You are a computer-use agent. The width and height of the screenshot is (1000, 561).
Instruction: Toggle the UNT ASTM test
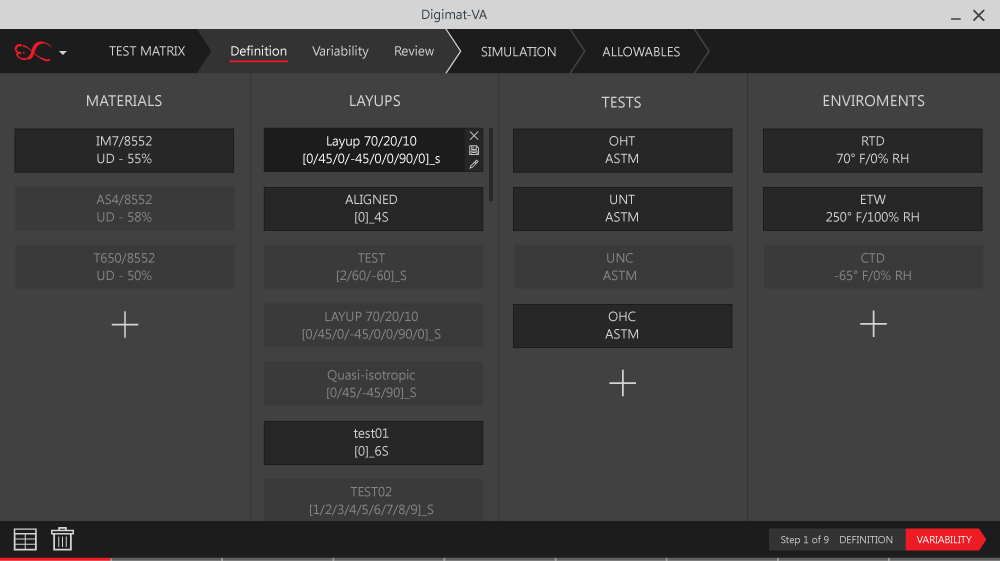tap(622, 208)
